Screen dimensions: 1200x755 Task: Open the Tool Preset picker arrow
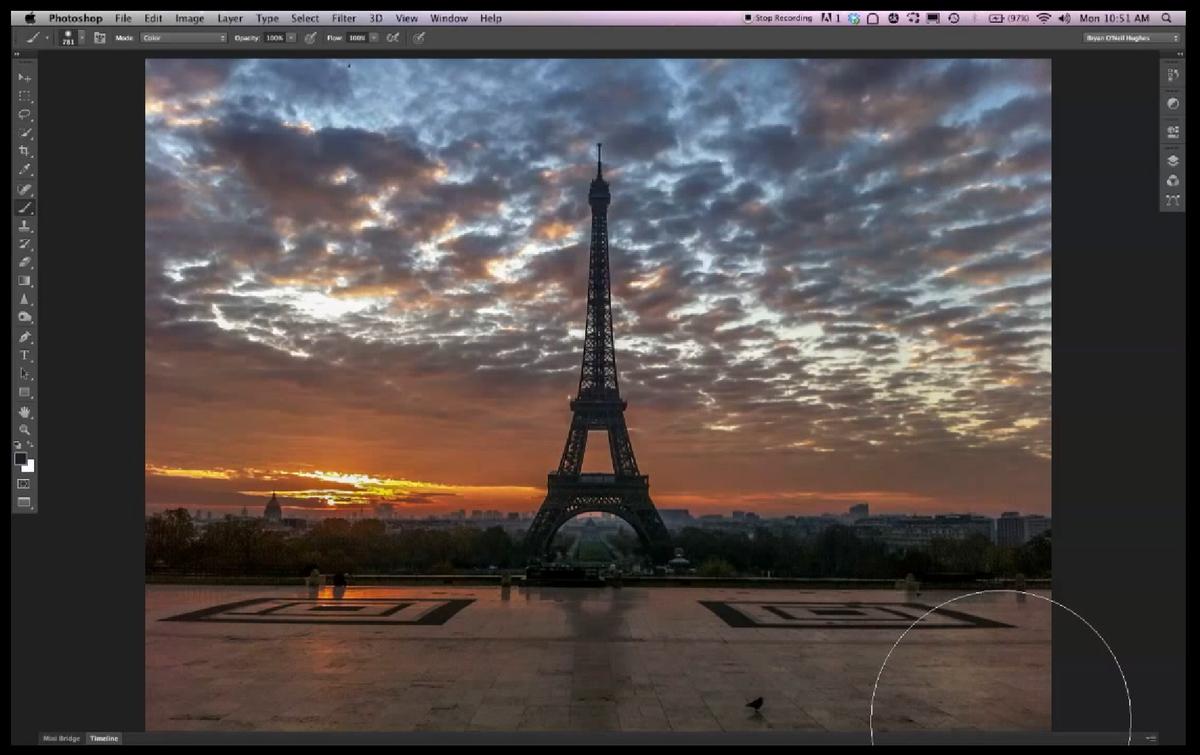click(46, 38)
